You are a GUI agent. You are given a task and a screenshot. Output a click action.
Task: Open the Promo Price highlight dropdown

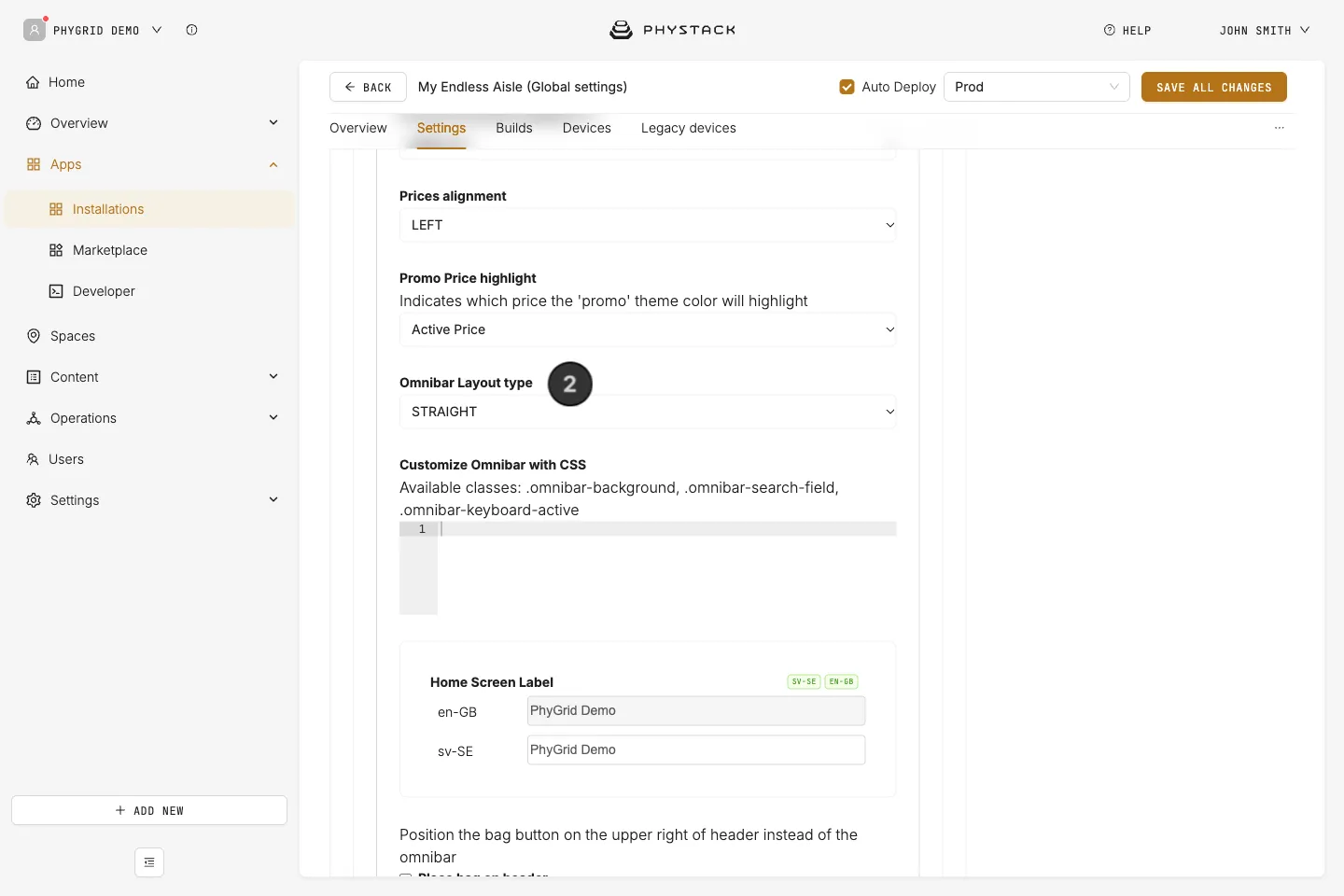[648, 329]
